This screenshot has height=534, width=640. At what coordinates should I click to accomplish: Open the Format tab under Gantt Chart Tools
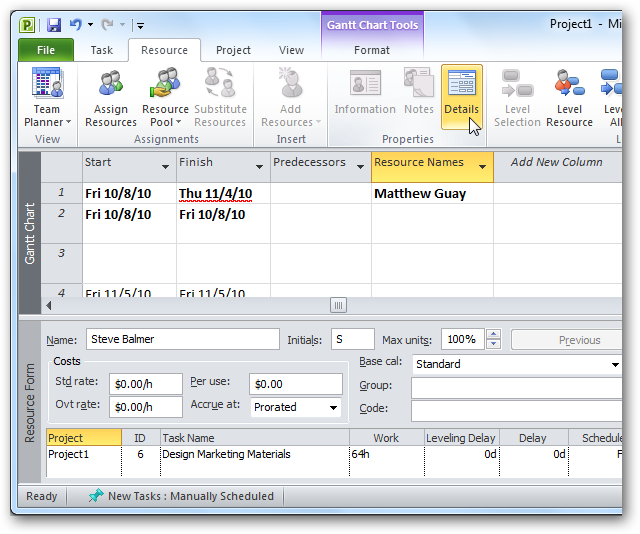pos(372,50)
